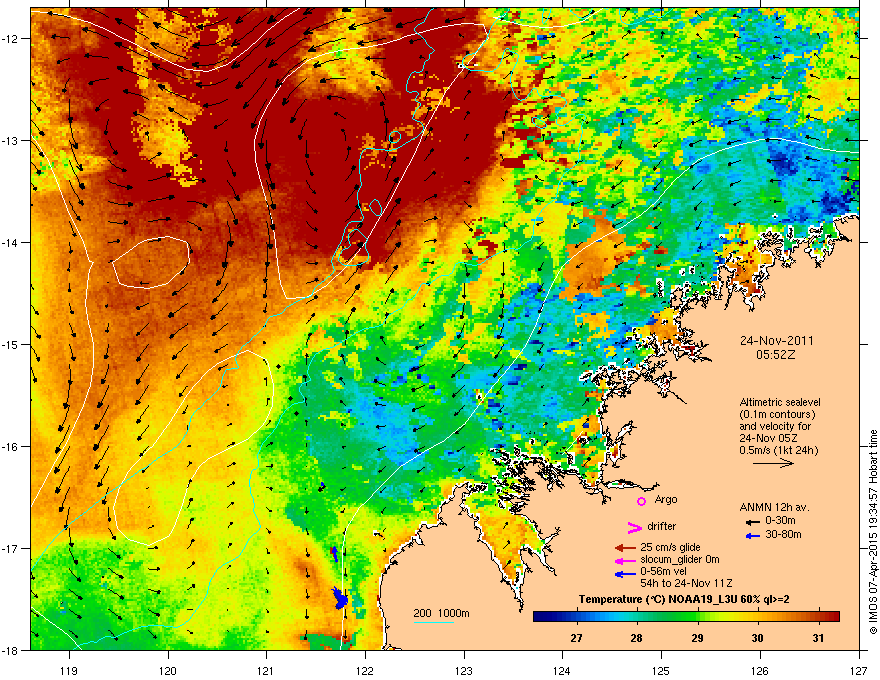Click the '(0.1m contours)' text
The height and width of the screenshot is (680, 880).
pos(777,414)
